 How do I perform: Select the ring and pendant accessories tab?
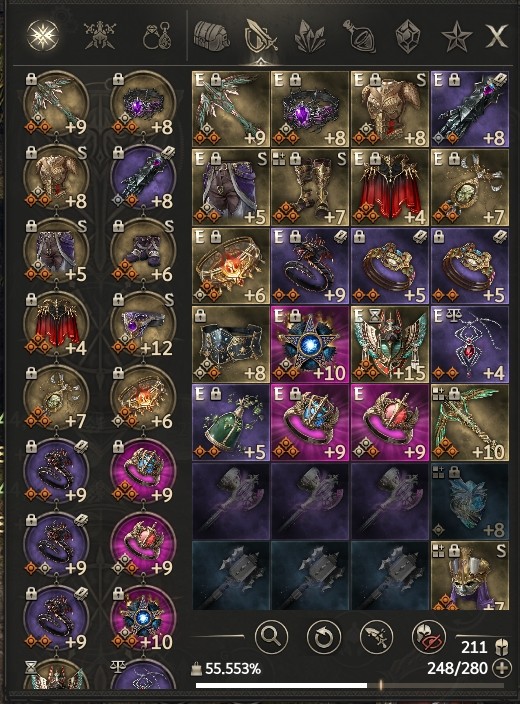tap(157, 35)
